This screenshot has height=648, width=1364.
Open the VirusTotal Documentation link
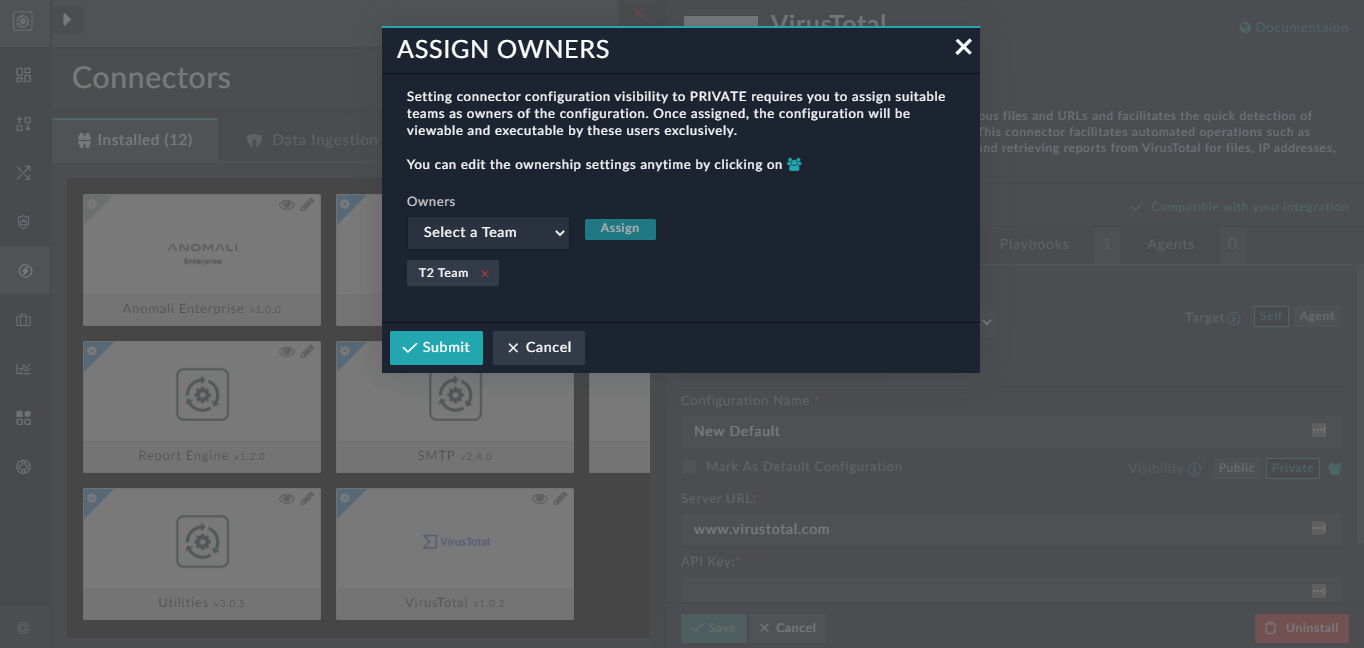pos(1293,27)
